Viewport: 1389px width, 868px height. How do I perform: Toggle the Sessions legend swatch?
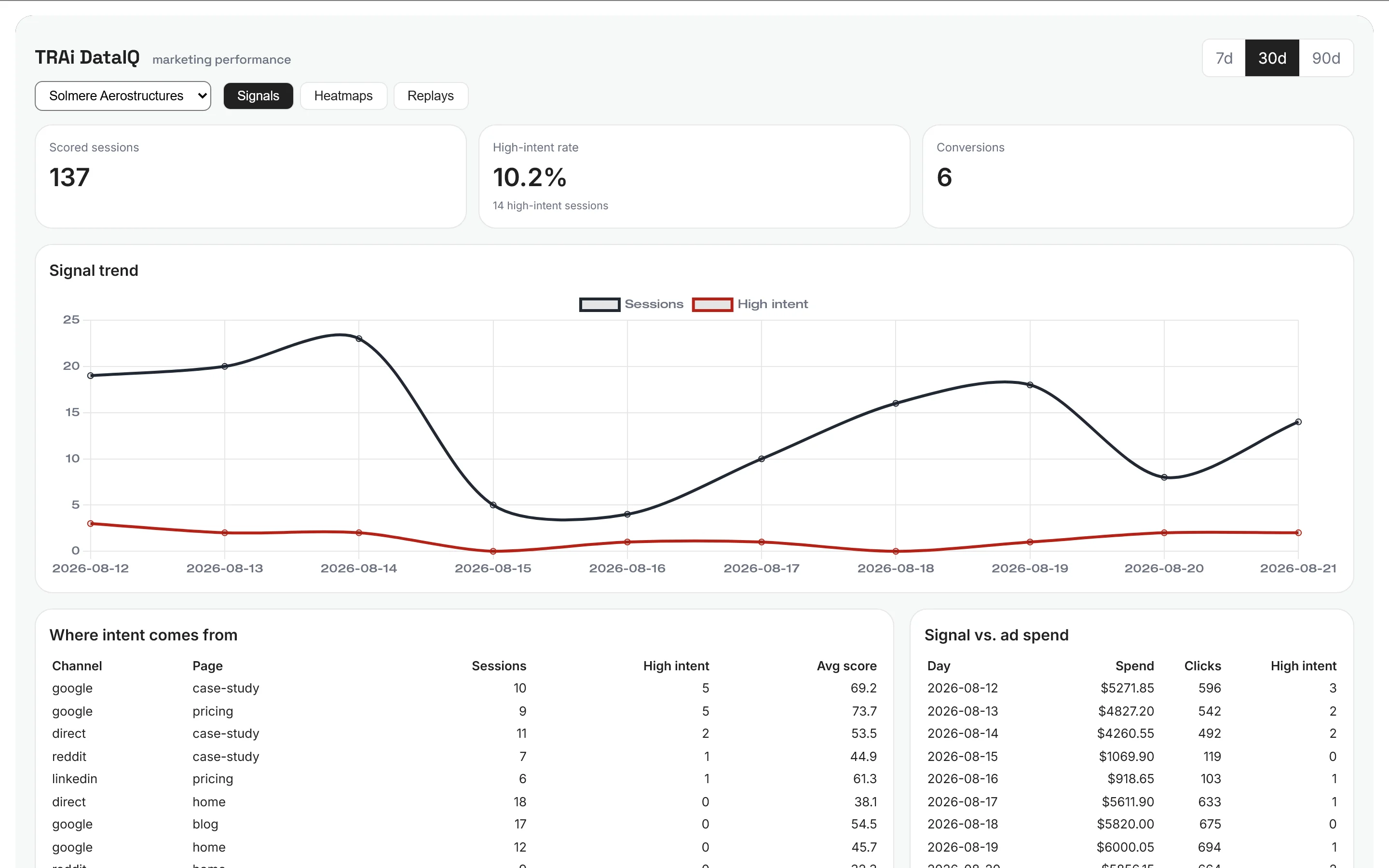(599, 304)
